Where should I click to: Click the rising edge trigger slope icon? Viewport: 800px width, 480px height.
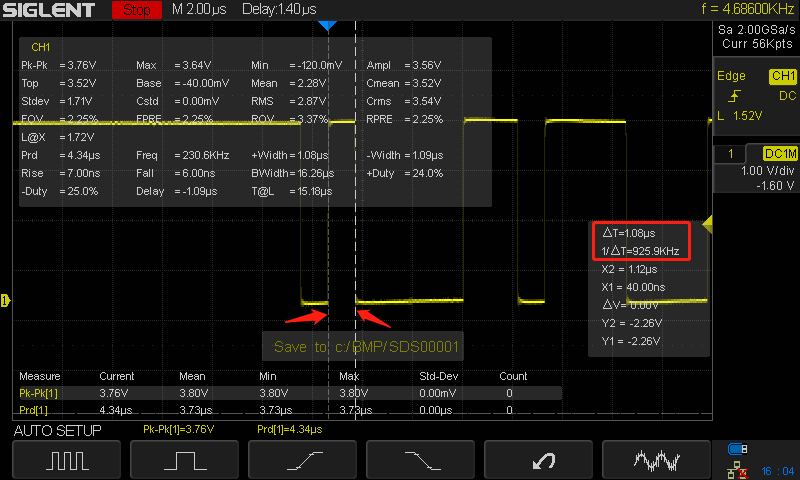click(x=734, y=96)
